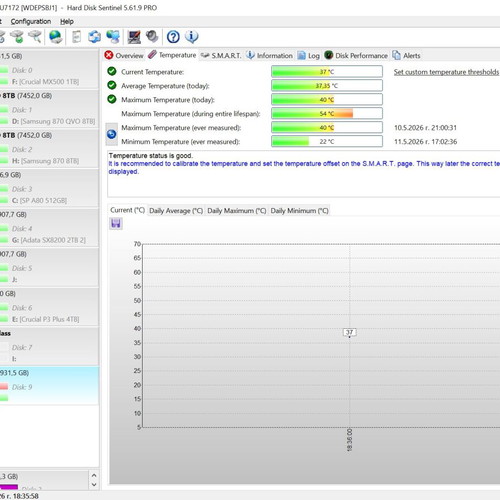Open the About info icon in toolbar
Image resolution: width=500 pixels, height=500 pixels.
pyautogui.click(x=191, y=37)
